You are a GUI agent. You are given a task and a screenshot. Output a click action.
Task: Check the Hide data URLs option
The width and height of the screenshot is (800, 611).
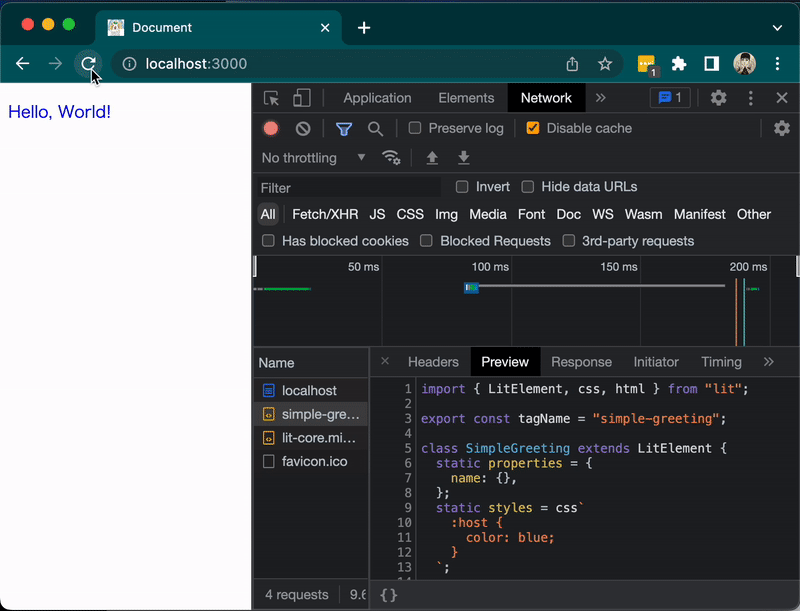point(528,186)
